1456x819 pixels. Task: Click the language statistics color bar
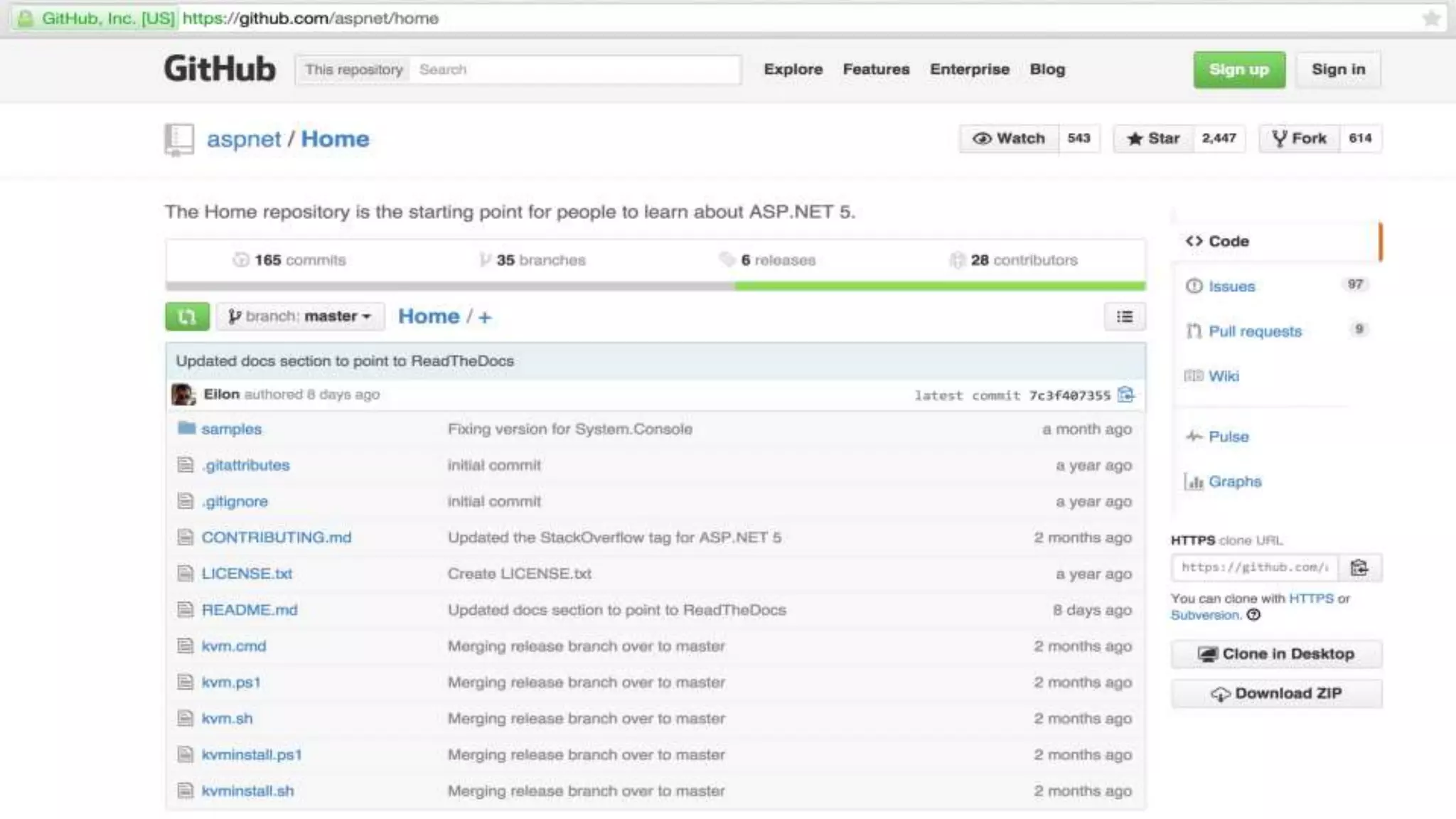[x=655, y=286]
